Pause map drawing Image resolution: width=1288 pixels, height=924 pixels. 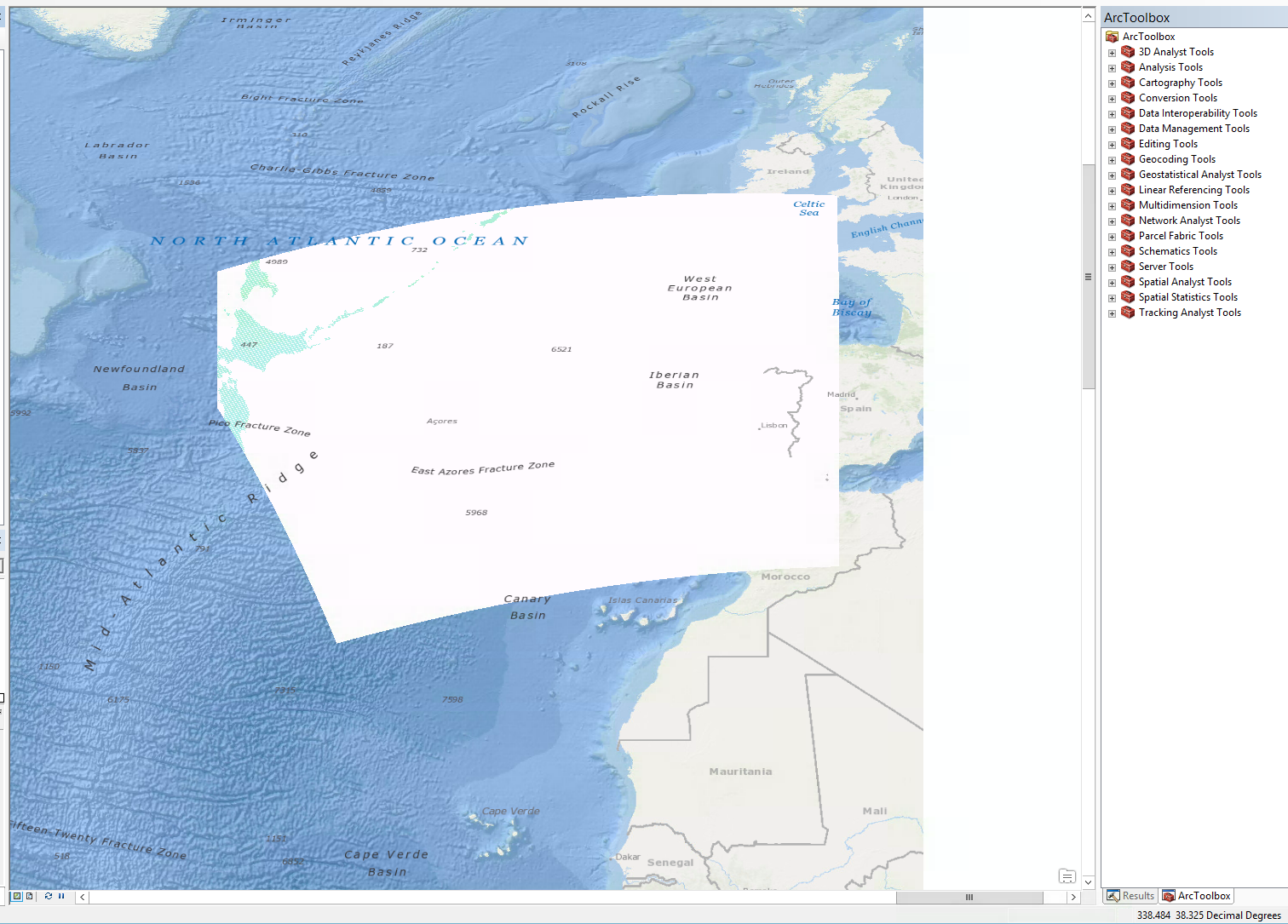tap(61, 896)
